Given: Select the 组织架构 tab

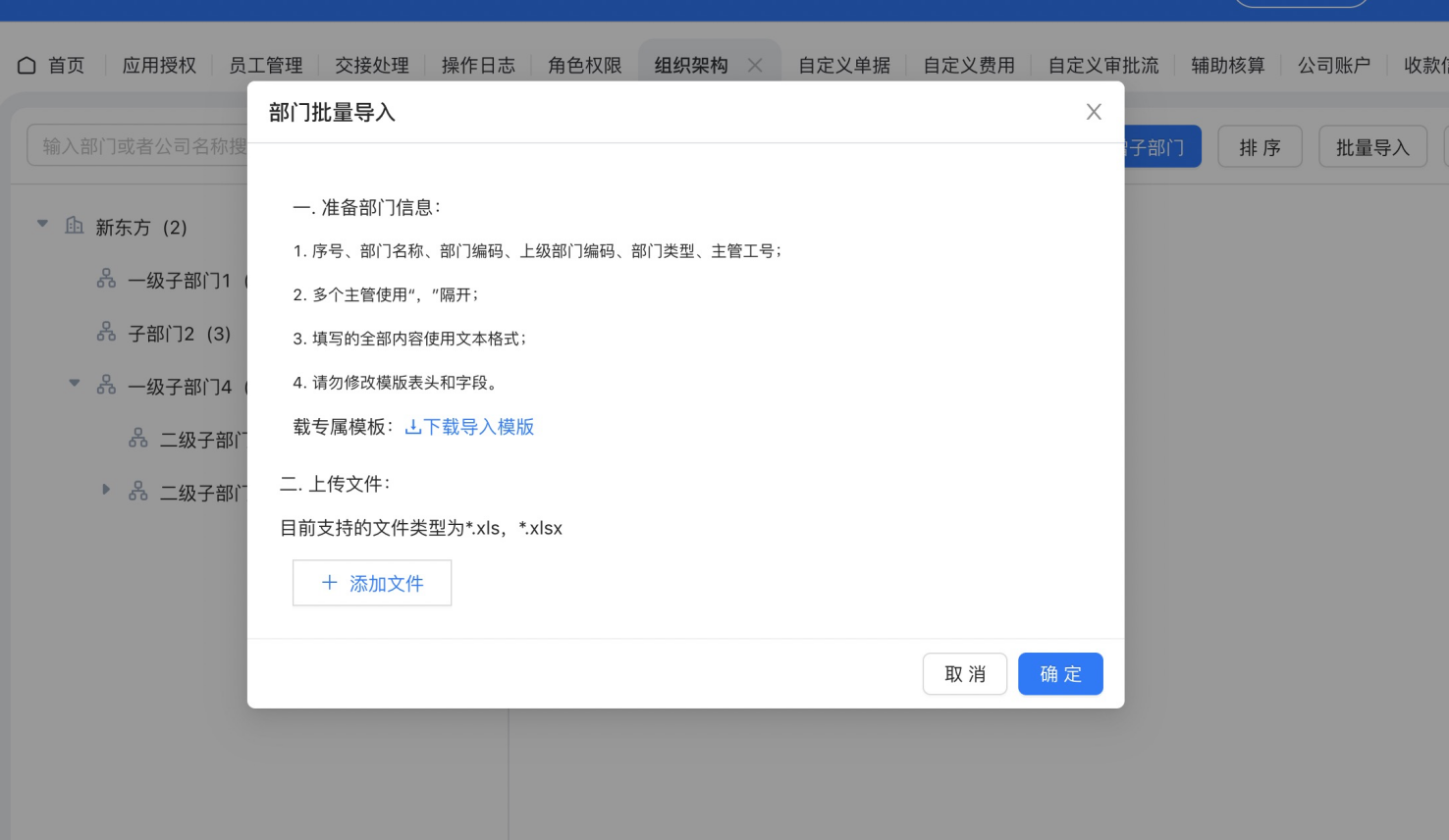Looking at the screenshot, I should point(691,66).
